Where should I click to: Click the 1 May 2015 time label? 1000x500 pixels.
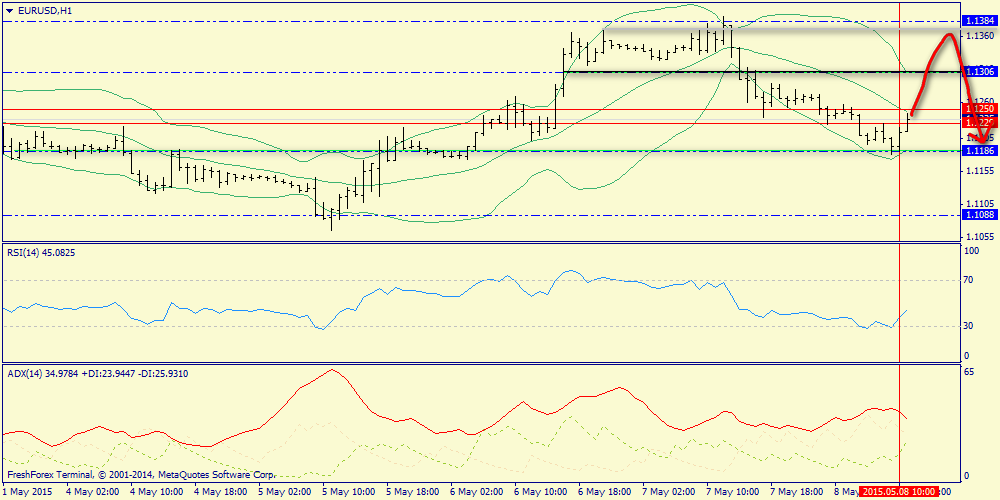tap(27, 491)
